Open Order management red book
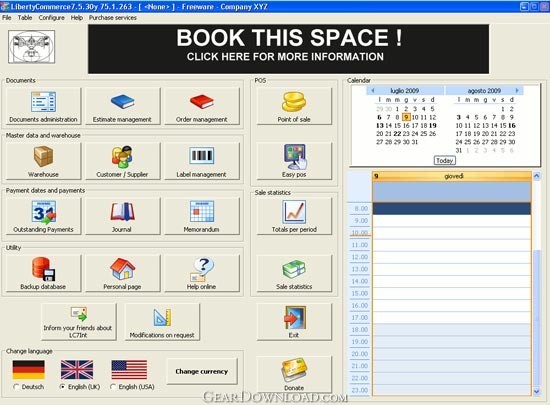 click(202, 106)
